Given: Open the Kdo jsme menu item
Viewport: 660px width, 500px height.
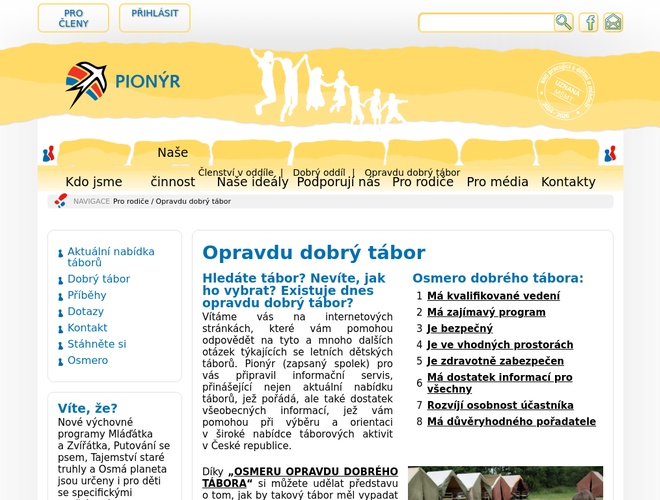Looking at the screenshot, I should point(94,182).
